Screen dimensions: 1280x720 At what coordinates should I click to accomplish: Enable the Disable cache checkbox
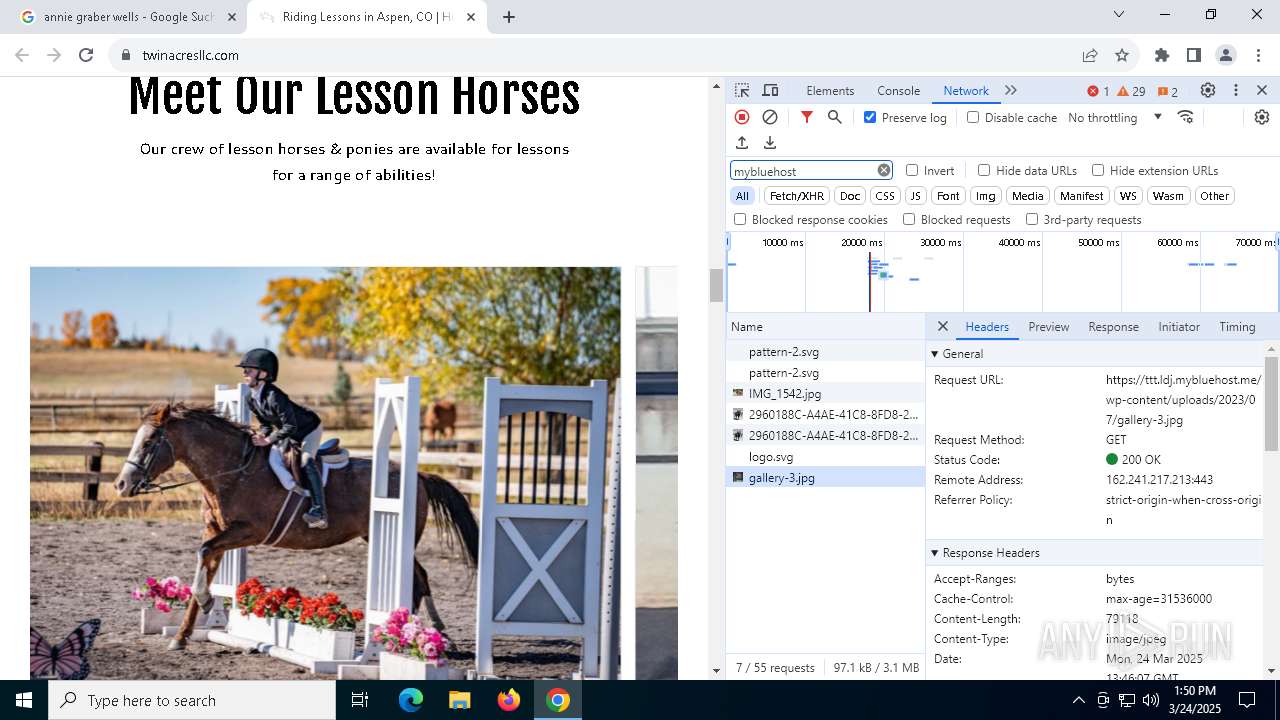(973, 117)
